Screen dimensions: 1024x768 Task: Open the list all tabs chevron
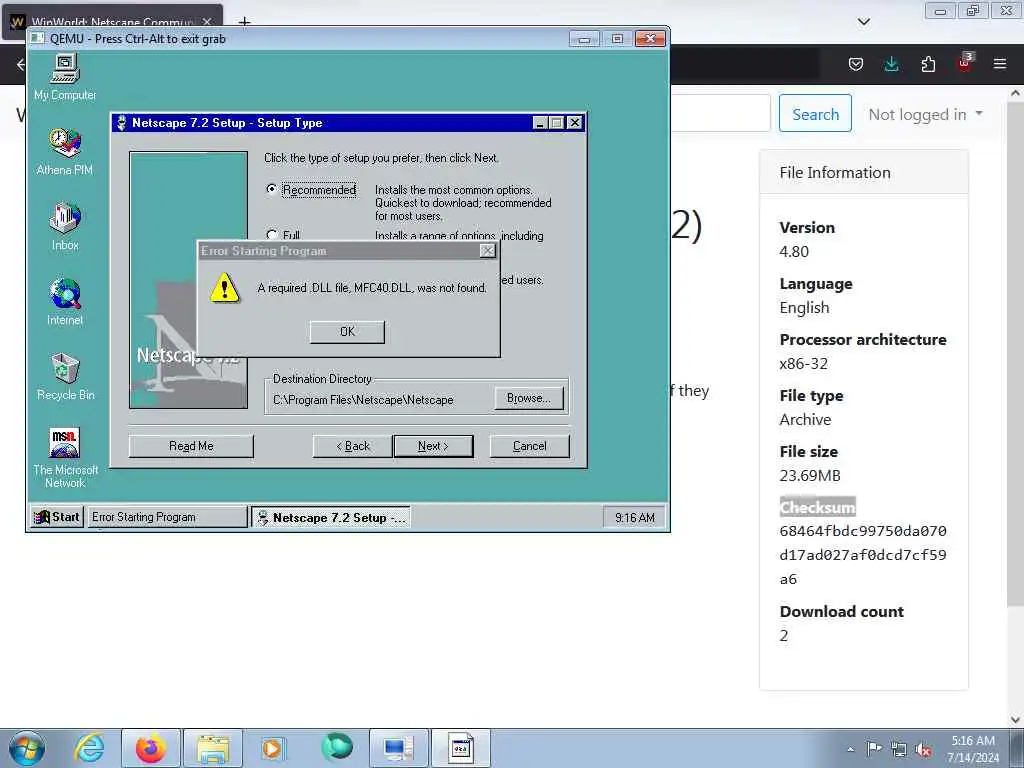click(864, 22)
